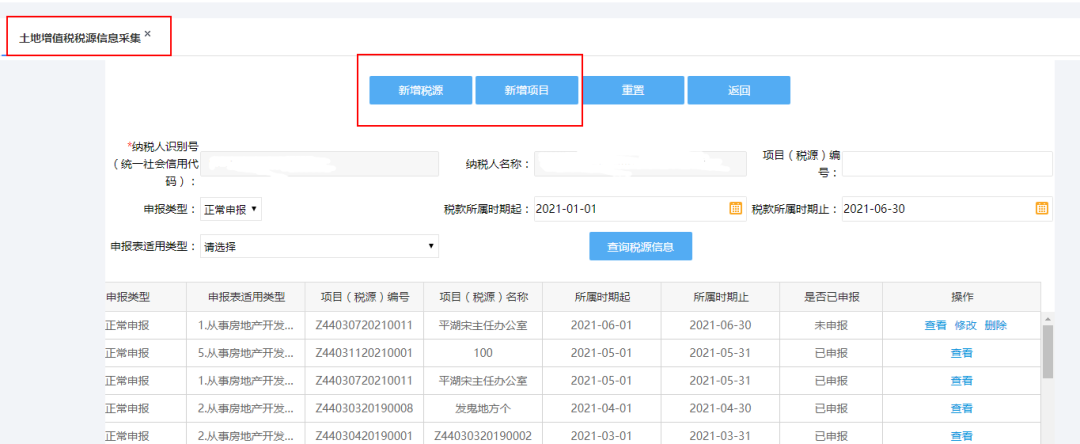
Task: Click the 税款所属时期起 date field
Action: tap(640, 209)
